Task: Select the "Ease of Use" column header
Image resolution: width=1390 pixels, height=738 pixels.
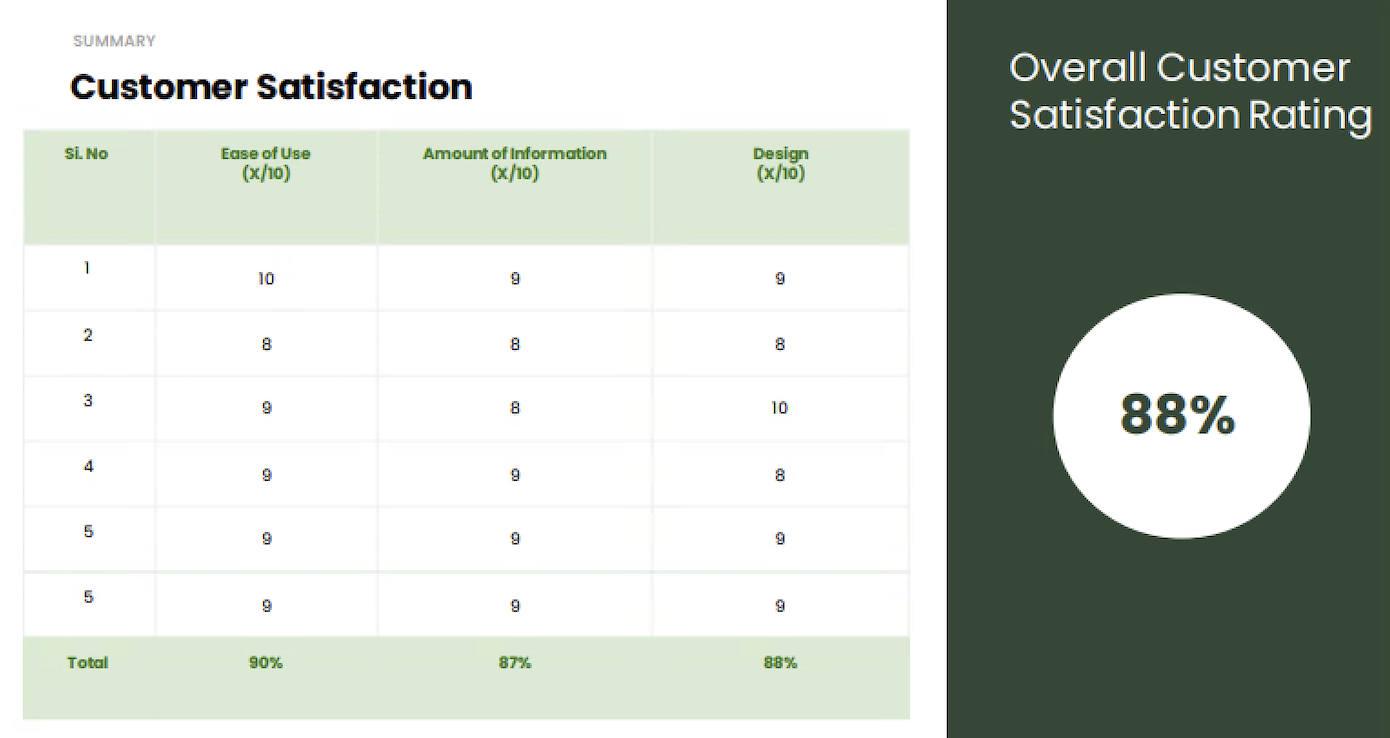Action: (x=266, y=163)
